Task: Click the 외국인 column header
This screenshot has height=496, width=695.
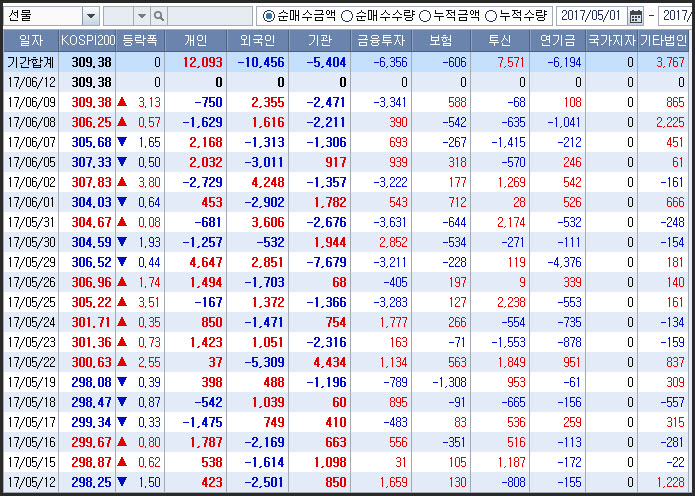Action: 258,41
